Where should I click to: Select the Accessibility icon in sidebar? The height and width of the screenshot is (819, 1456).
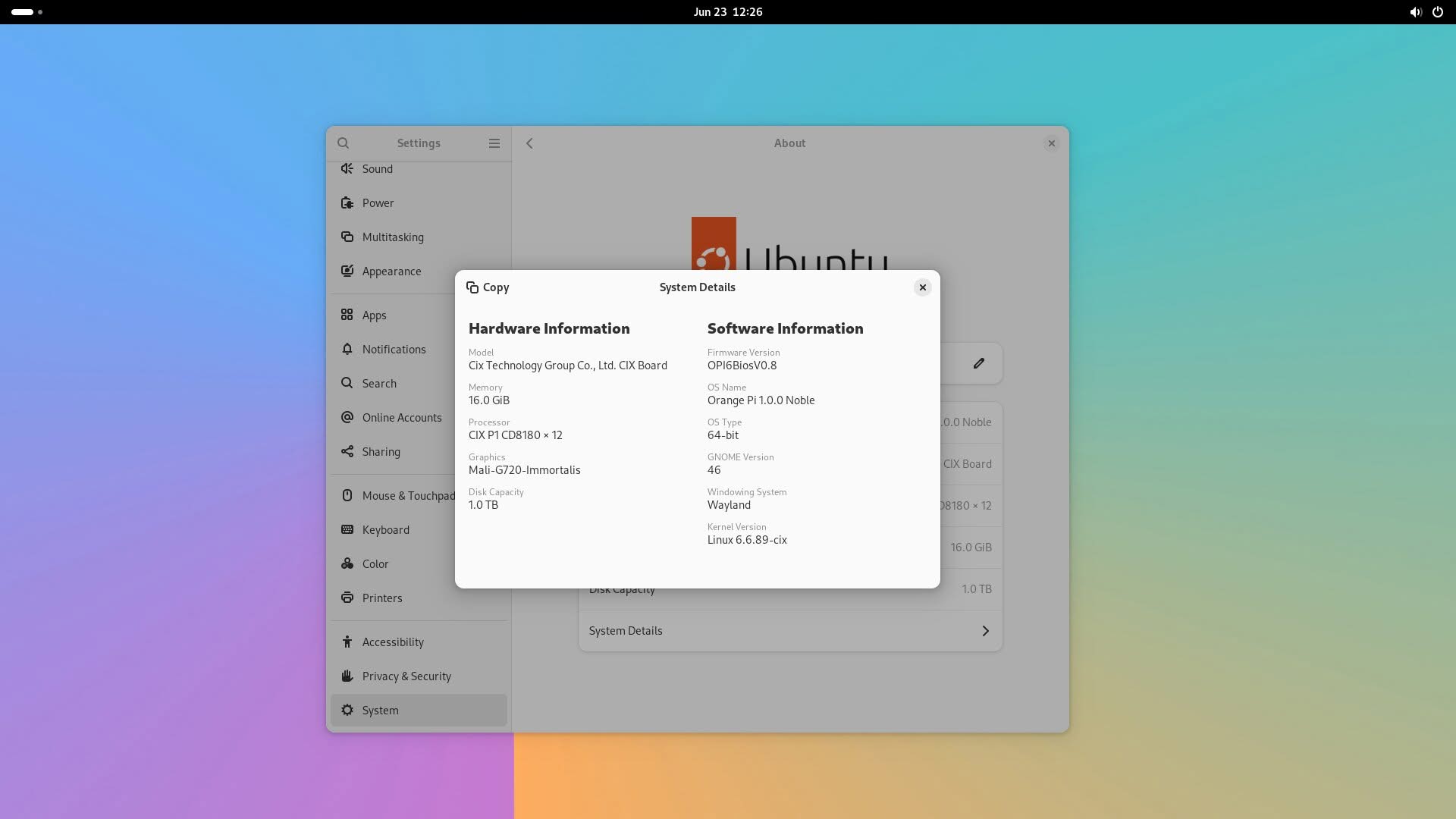[x=347, y=642]
